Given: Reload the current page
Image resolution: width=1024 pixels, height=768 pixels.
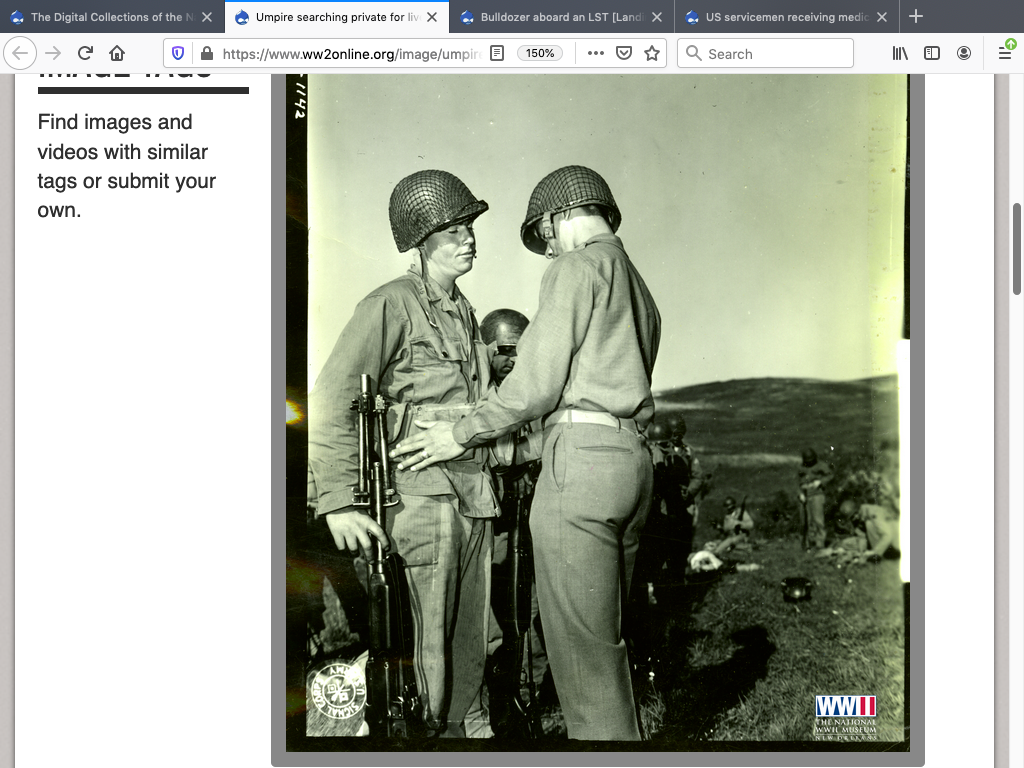Looking at the screenshot, I should click(x=85, y=53).
